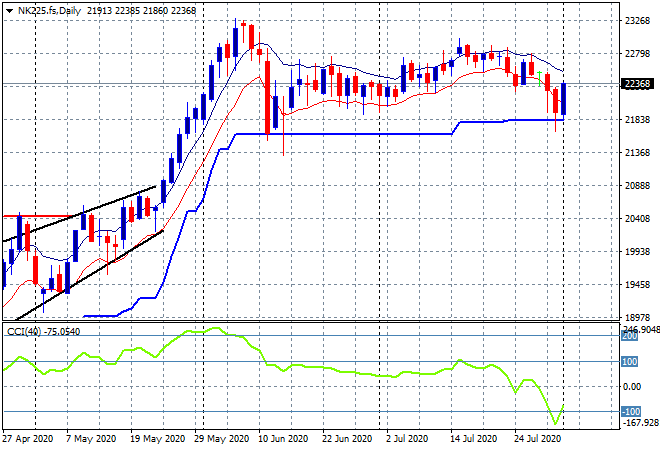Viewport: 660px width, 450px height.
Task: Click the small green doji candle in late July
Action: [540, 79]
